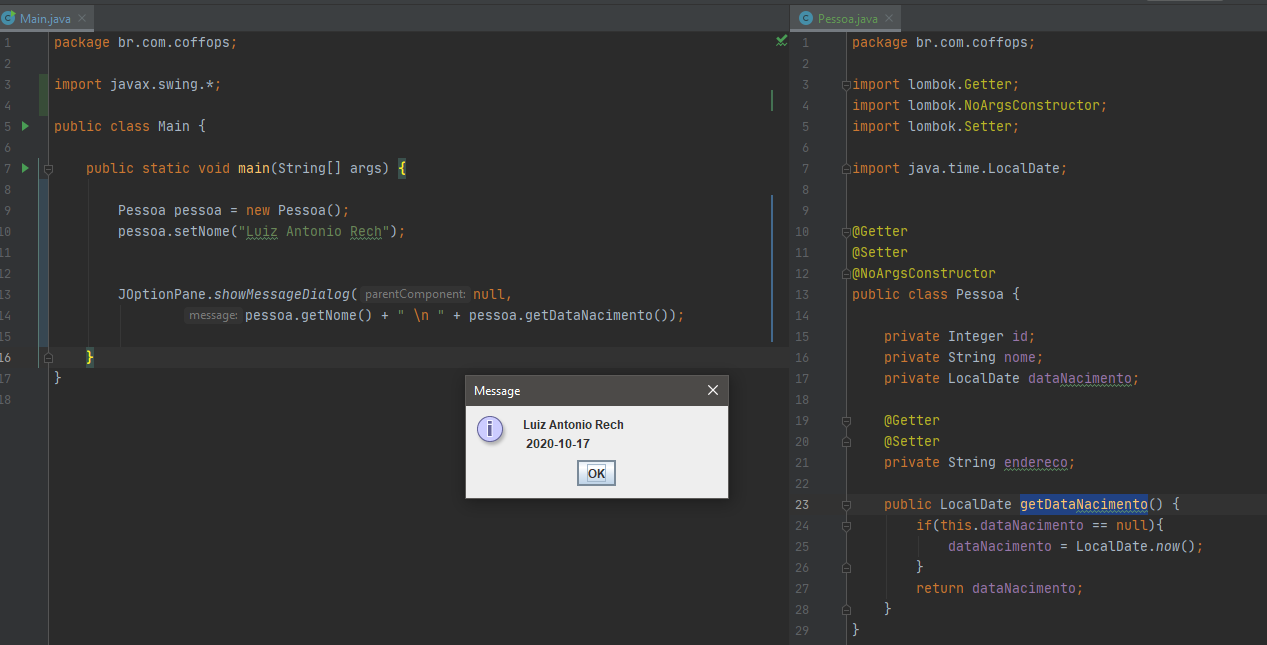The height and width of the screenshot is (645, 1267).
Task: Click the class icon on Pessoa.java tab
Action: pyautogui.click(x=805, y=18)
